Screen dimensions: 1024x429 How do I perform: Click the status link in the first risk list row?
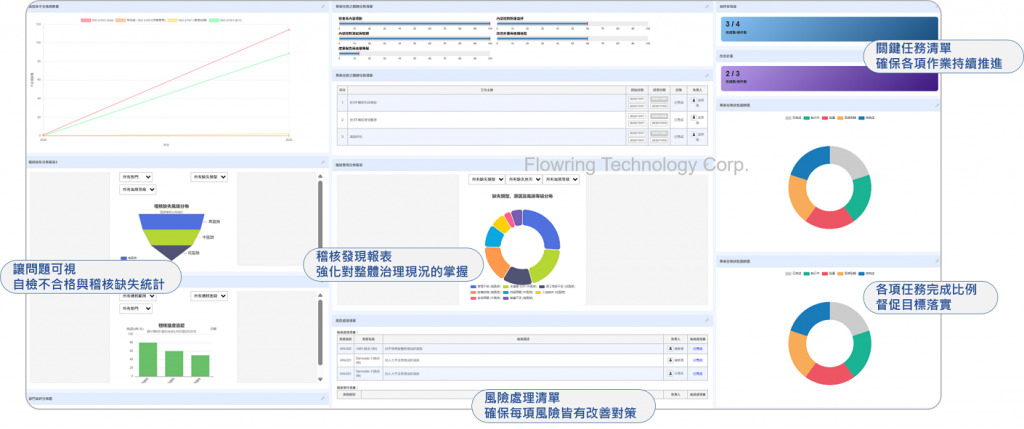pos(696,348)
